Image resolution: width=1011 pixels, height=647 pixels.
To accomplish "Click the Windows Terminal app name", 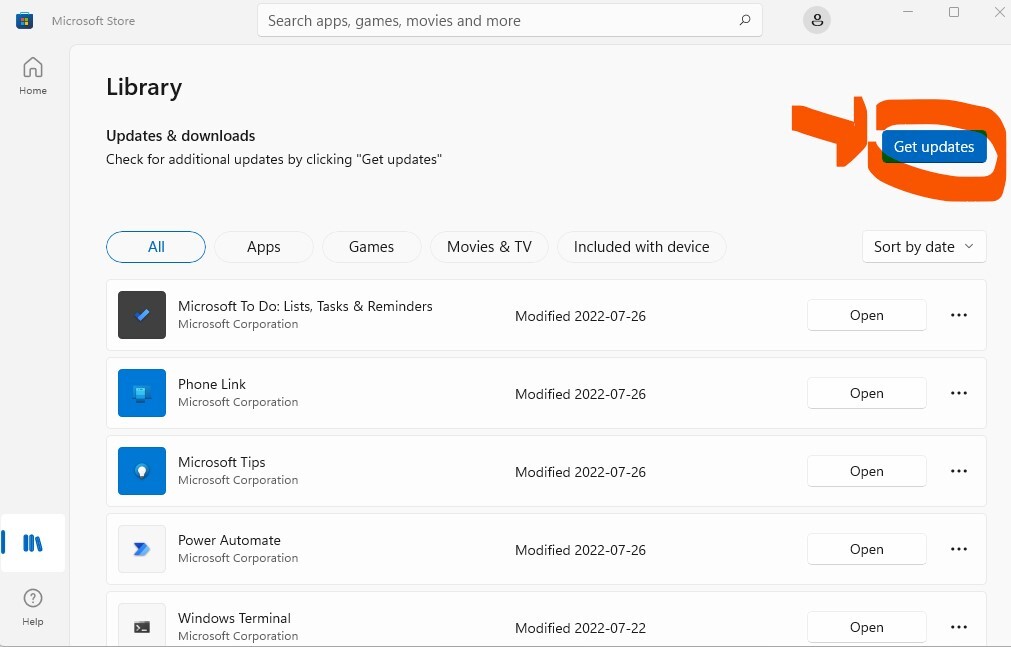I will click(234, 618).
